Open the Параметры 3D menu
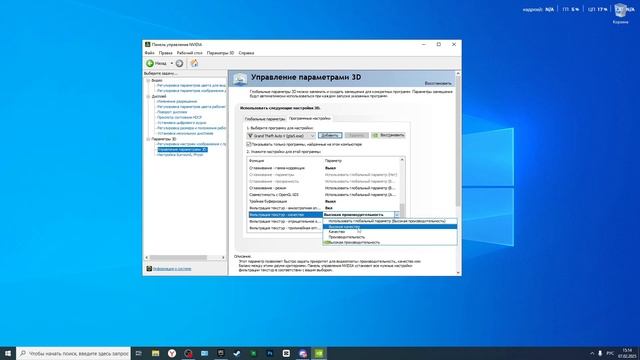 tap(220, 53)
